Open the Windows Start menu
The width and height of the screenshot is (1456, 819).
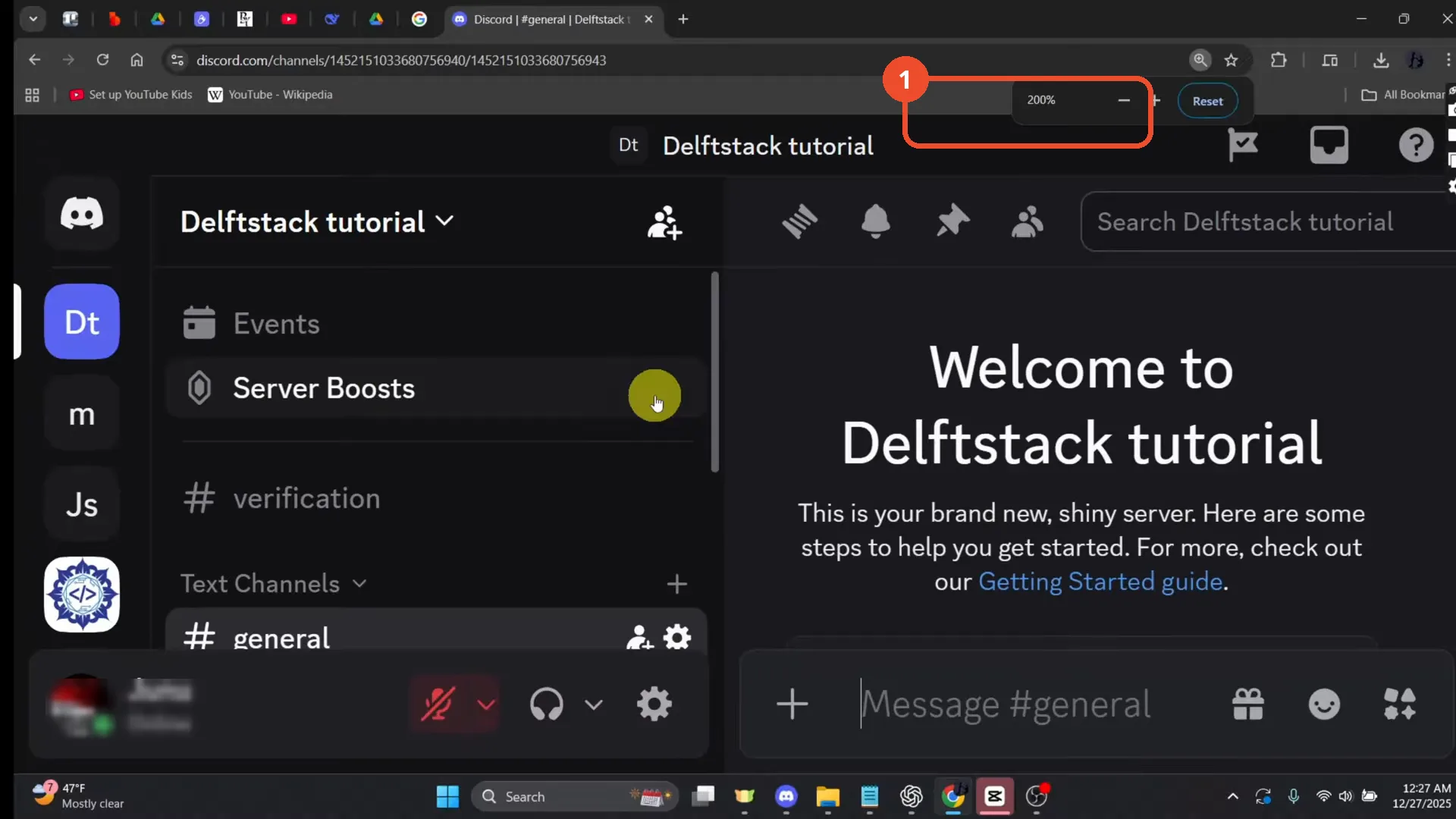tap(447, 796)
